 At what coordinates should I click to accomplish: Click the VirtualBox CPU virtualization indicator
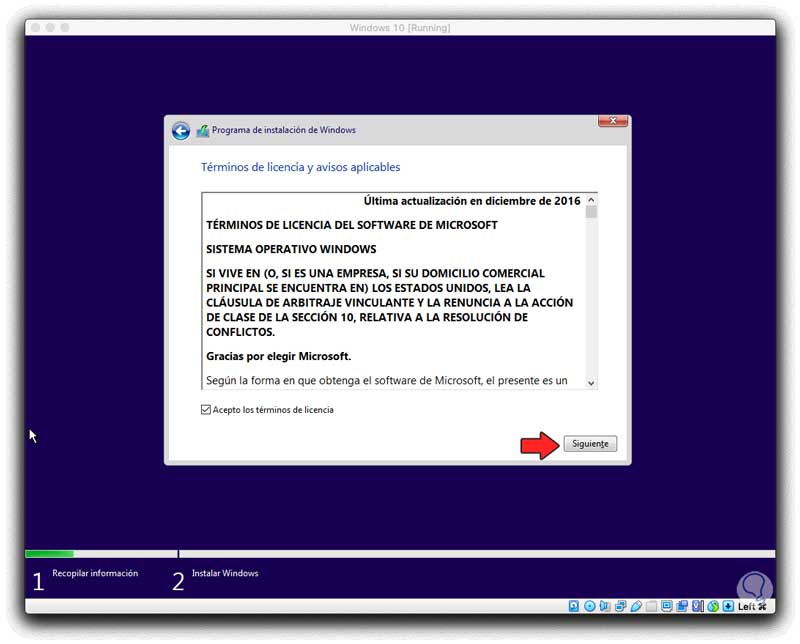coord(697,606)
